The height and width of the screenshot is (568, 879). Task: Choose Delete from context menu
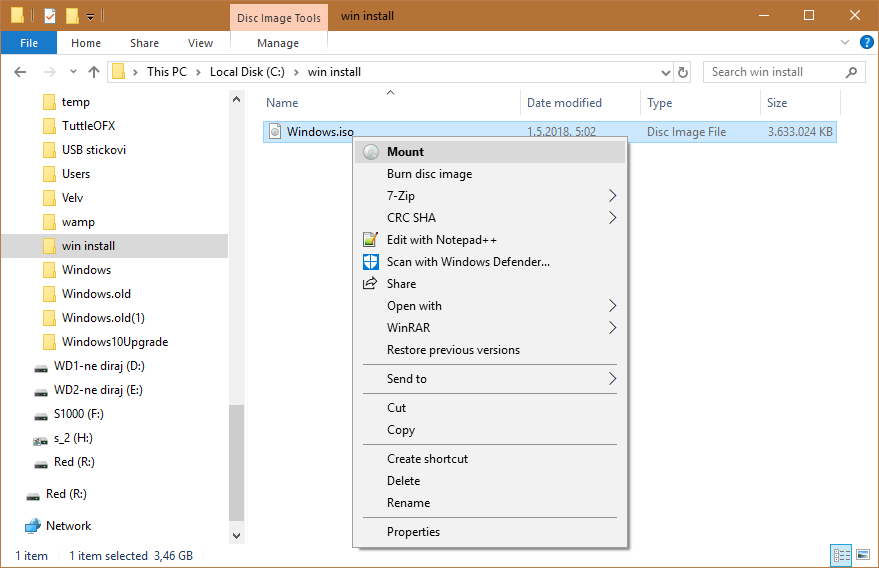(x=490, y=481)
